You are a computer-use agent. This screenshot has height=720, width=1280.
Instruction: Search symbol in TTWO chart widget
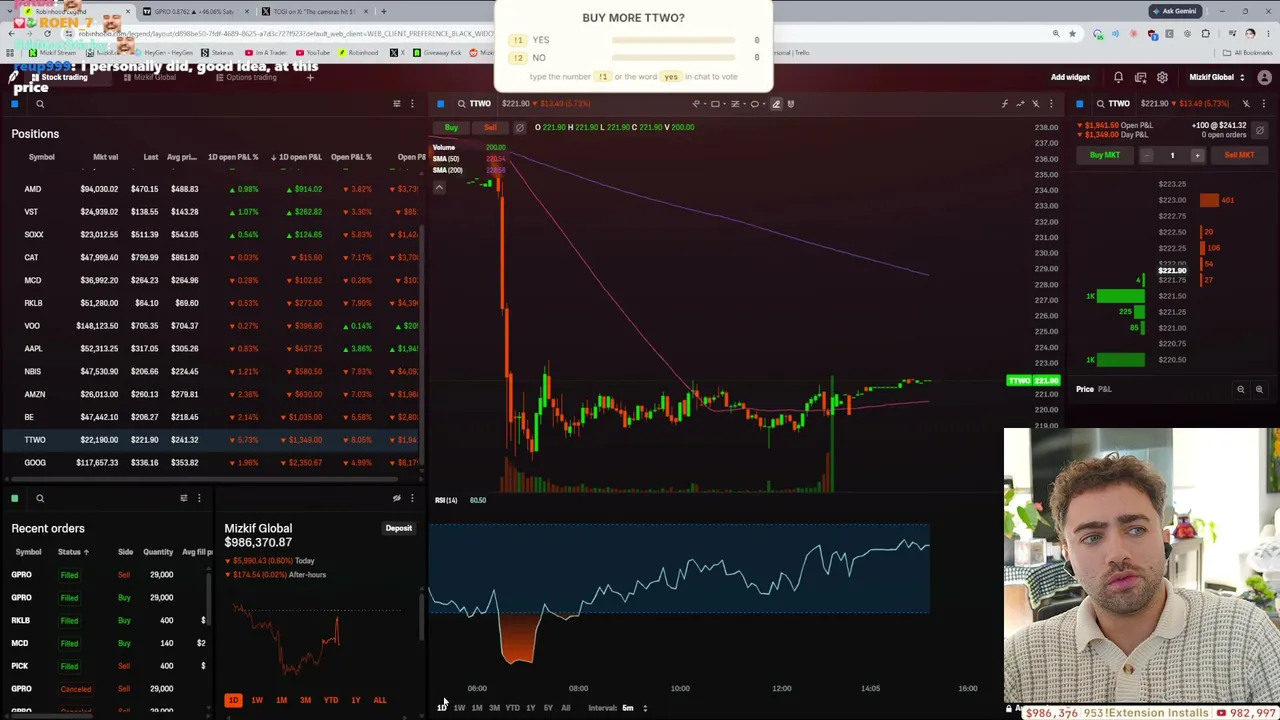[461, 104]
